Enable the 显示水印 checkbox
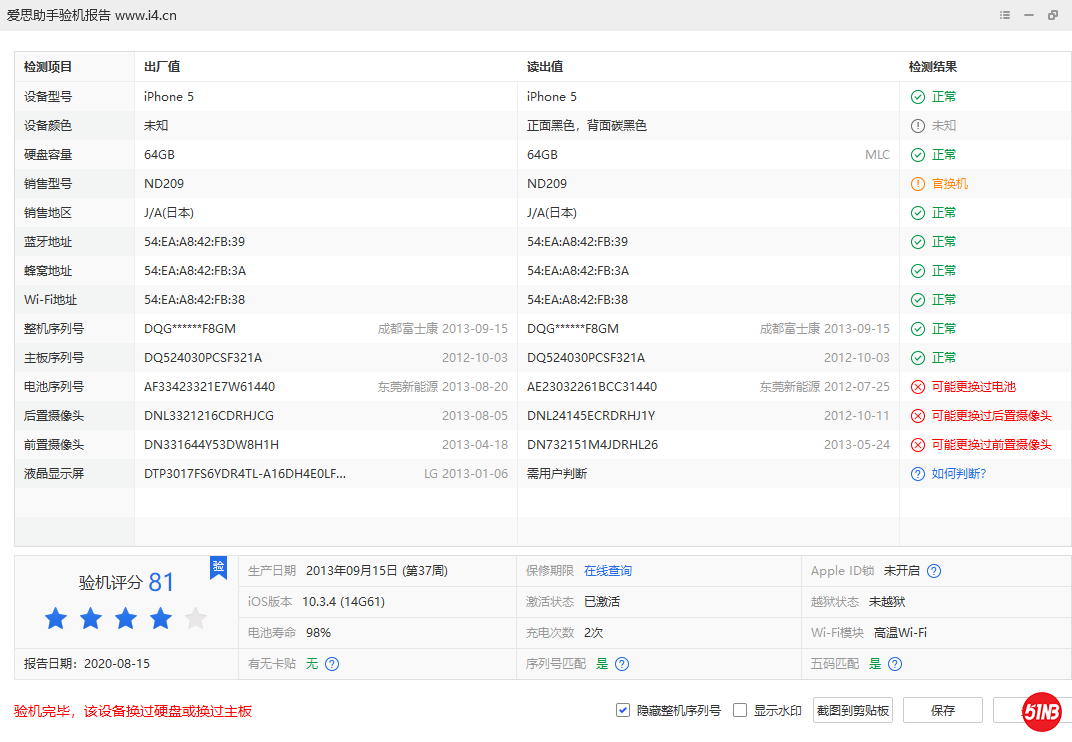The height and width of the screenshot is (742, 1072). 740,710
